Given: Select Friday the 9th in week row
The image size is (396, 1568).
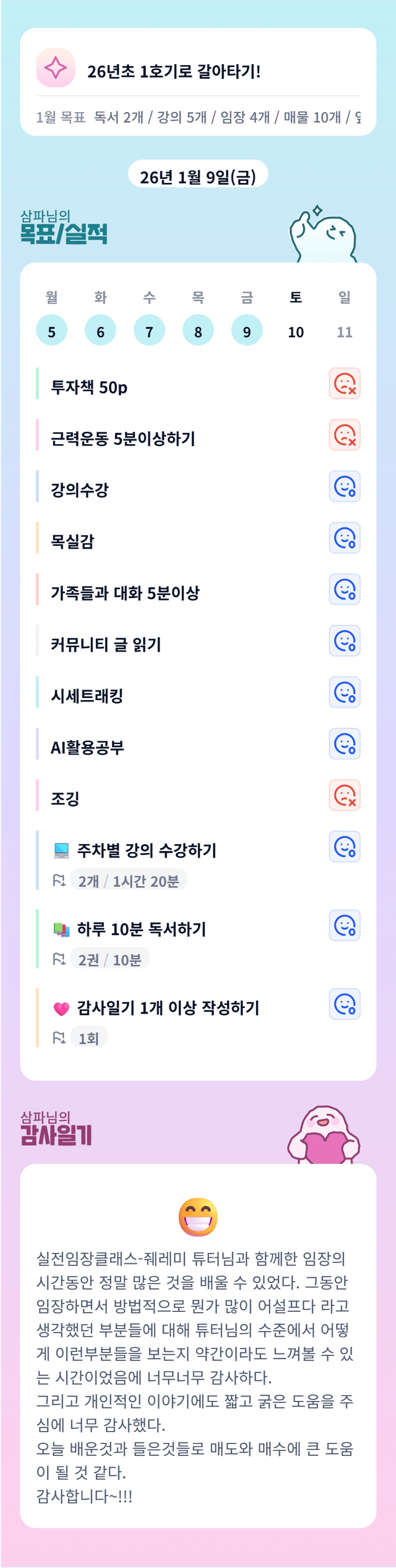Looking at the screenshot, I should [247, 330].
